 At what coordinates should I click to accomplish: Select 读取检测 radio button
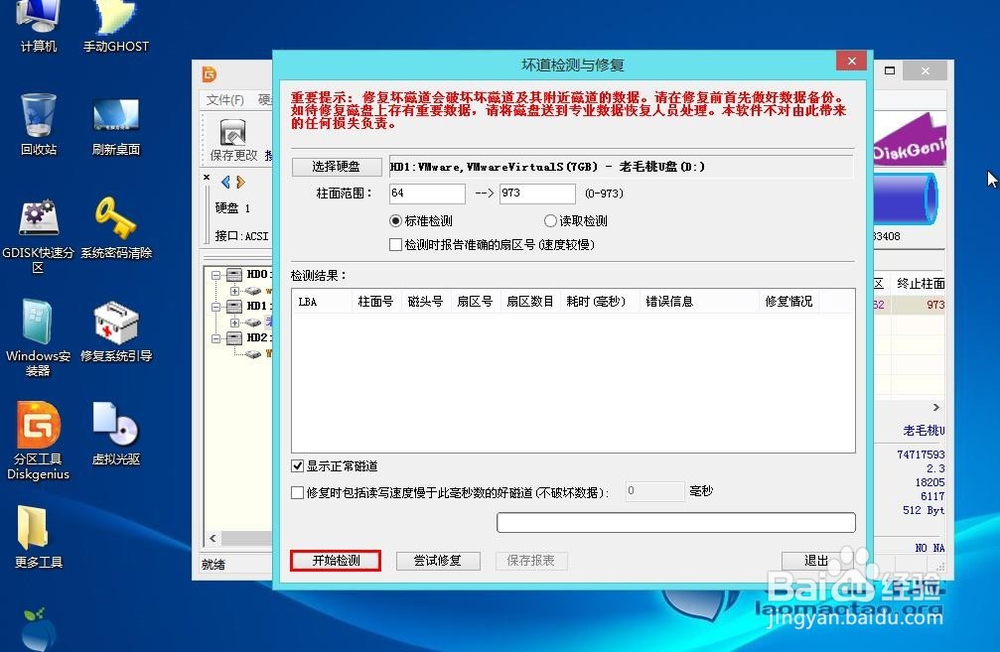point(550,221)
